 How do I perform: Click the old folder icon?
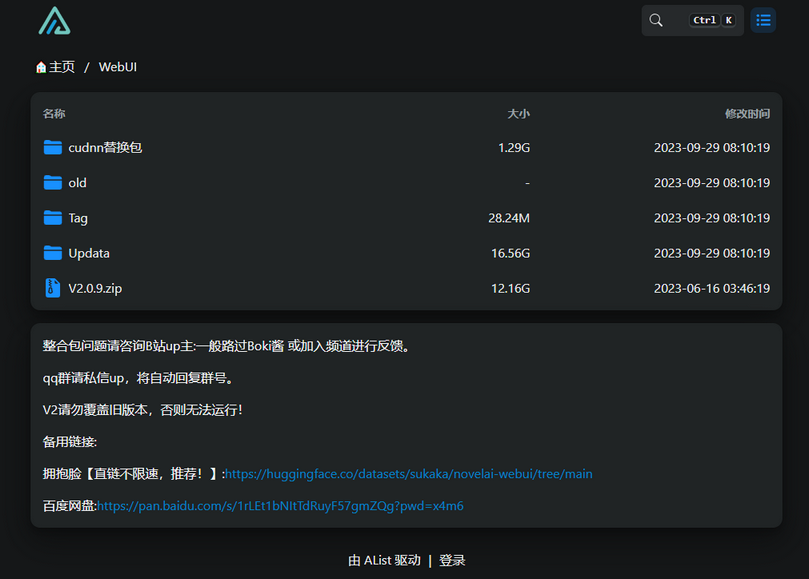pos(53,182)
